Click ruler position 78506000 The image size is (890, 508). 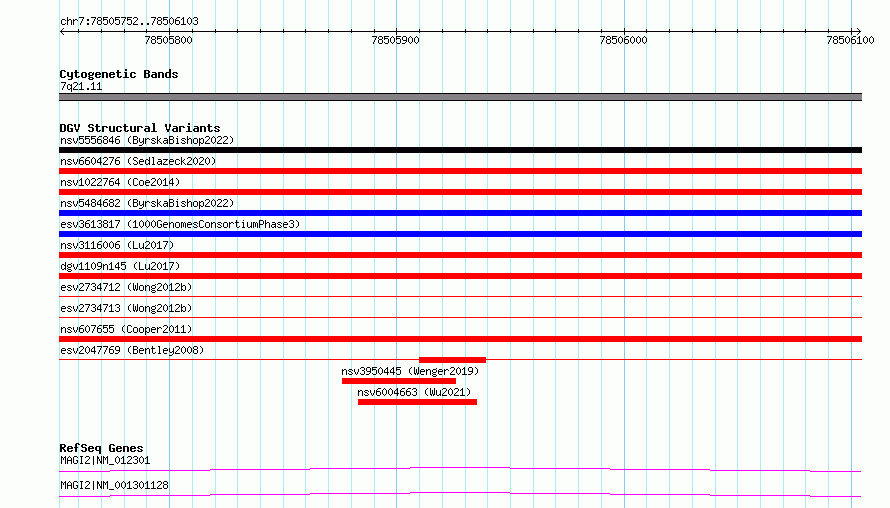(623, 40)
